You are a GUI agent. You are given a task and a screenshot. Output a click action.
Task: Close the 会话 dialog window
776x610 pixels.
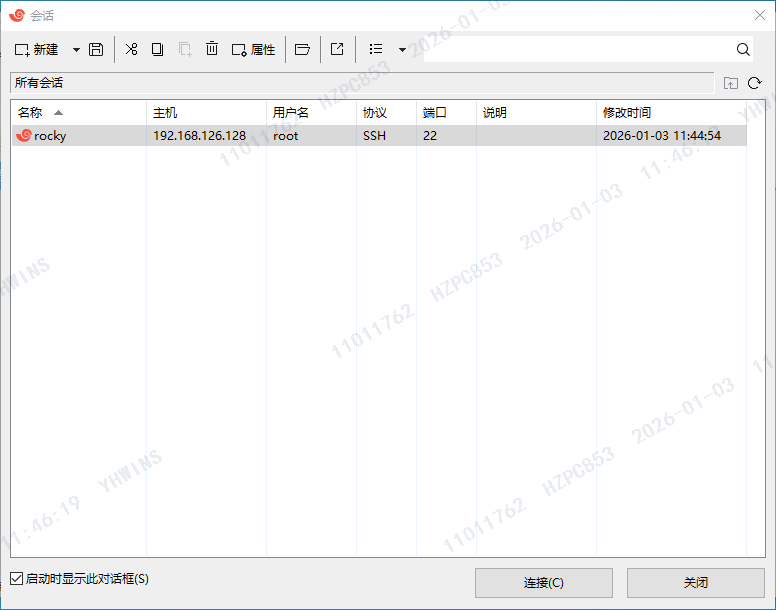760,15
